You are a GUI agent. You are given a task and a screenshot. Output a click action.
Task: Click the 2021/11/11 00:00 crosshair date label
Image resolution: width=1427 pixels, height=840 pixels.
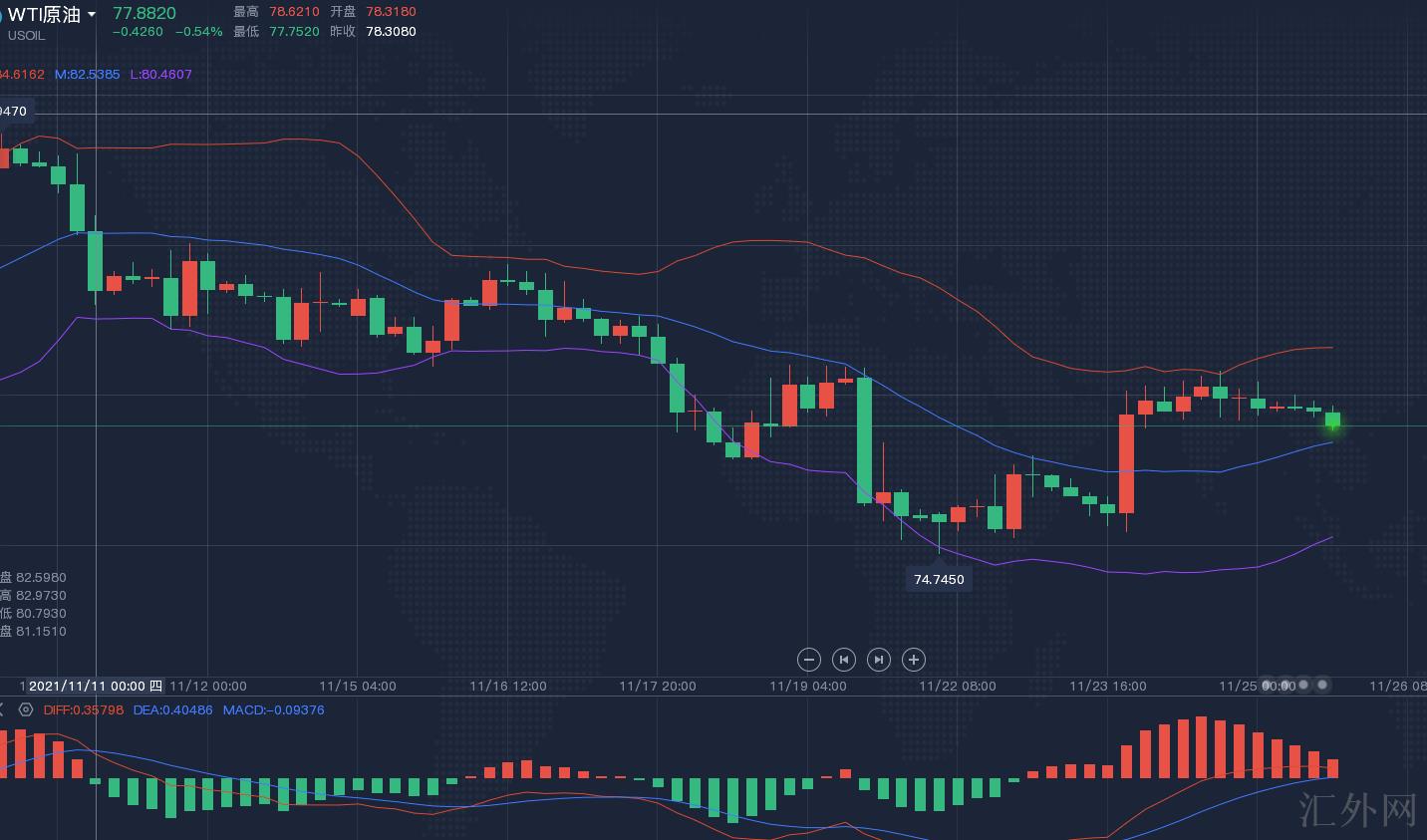point(95,686)
